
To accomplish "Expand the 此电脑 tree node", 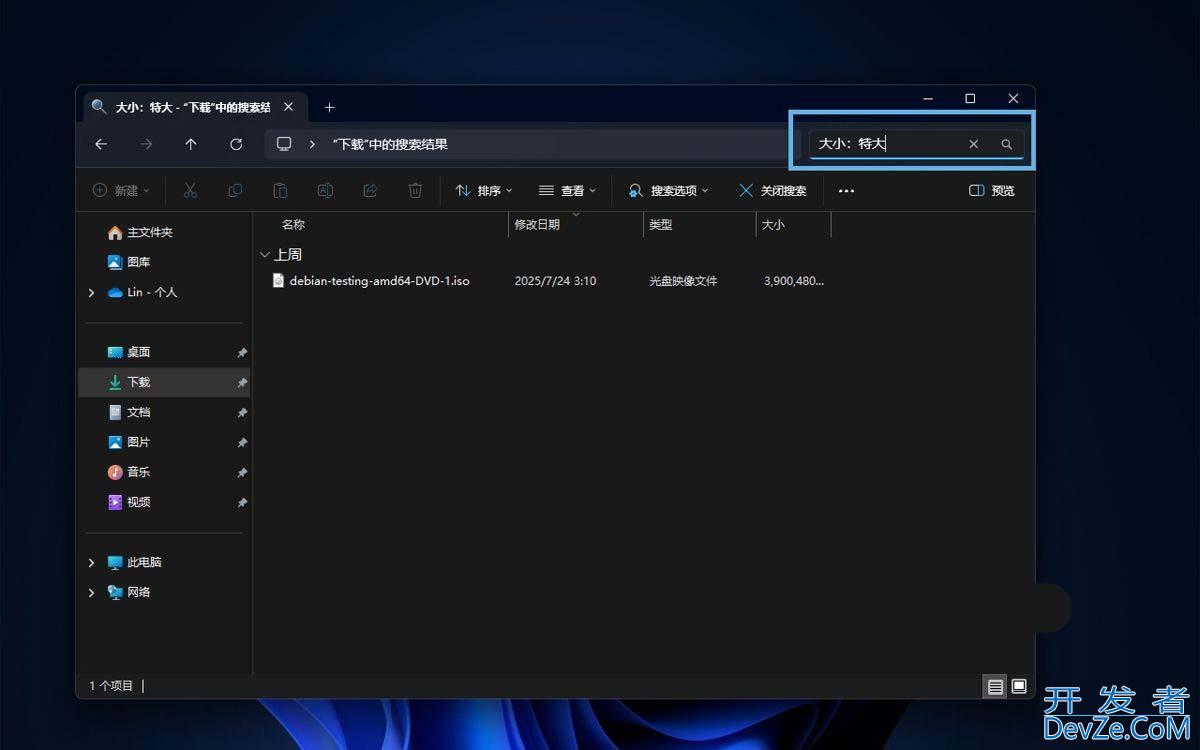I will [91, 562].
